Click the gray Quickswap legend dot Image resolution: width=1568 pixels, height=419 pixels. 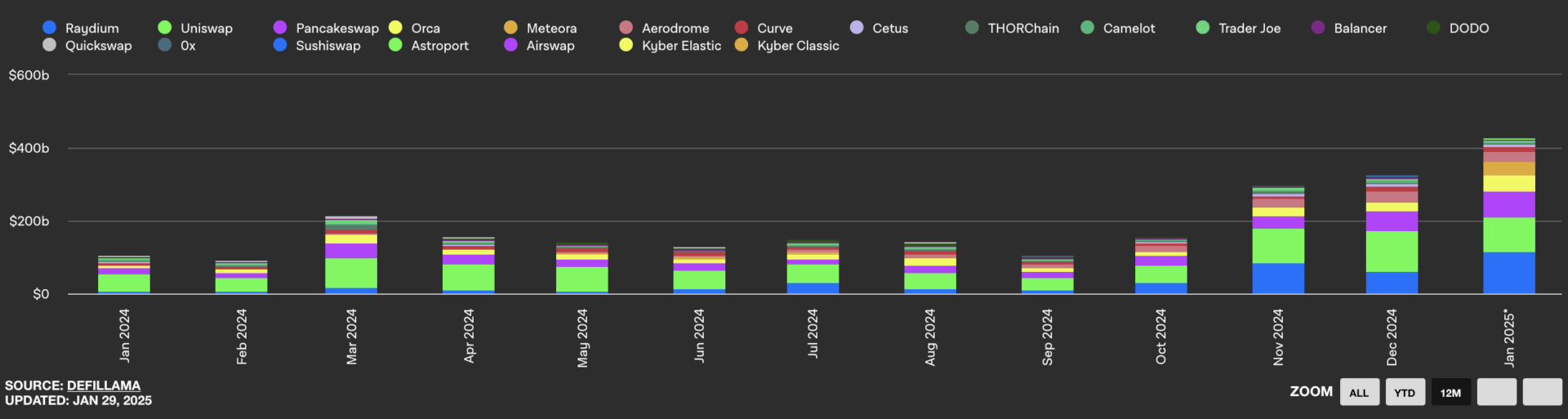[x=50, y=45]
